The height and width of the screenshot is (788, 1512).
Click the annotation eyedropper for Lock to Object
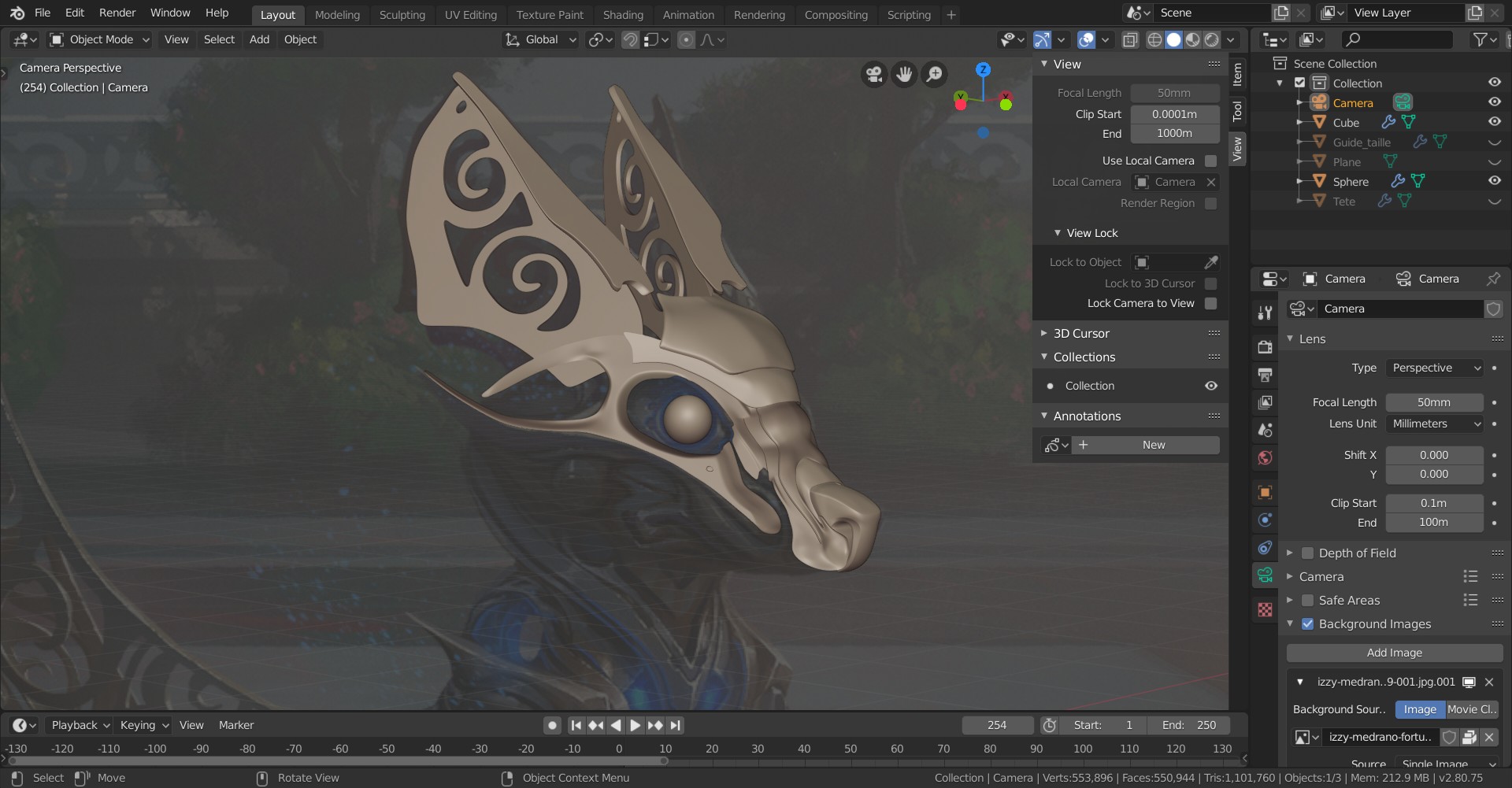[x=1211, y=262]
